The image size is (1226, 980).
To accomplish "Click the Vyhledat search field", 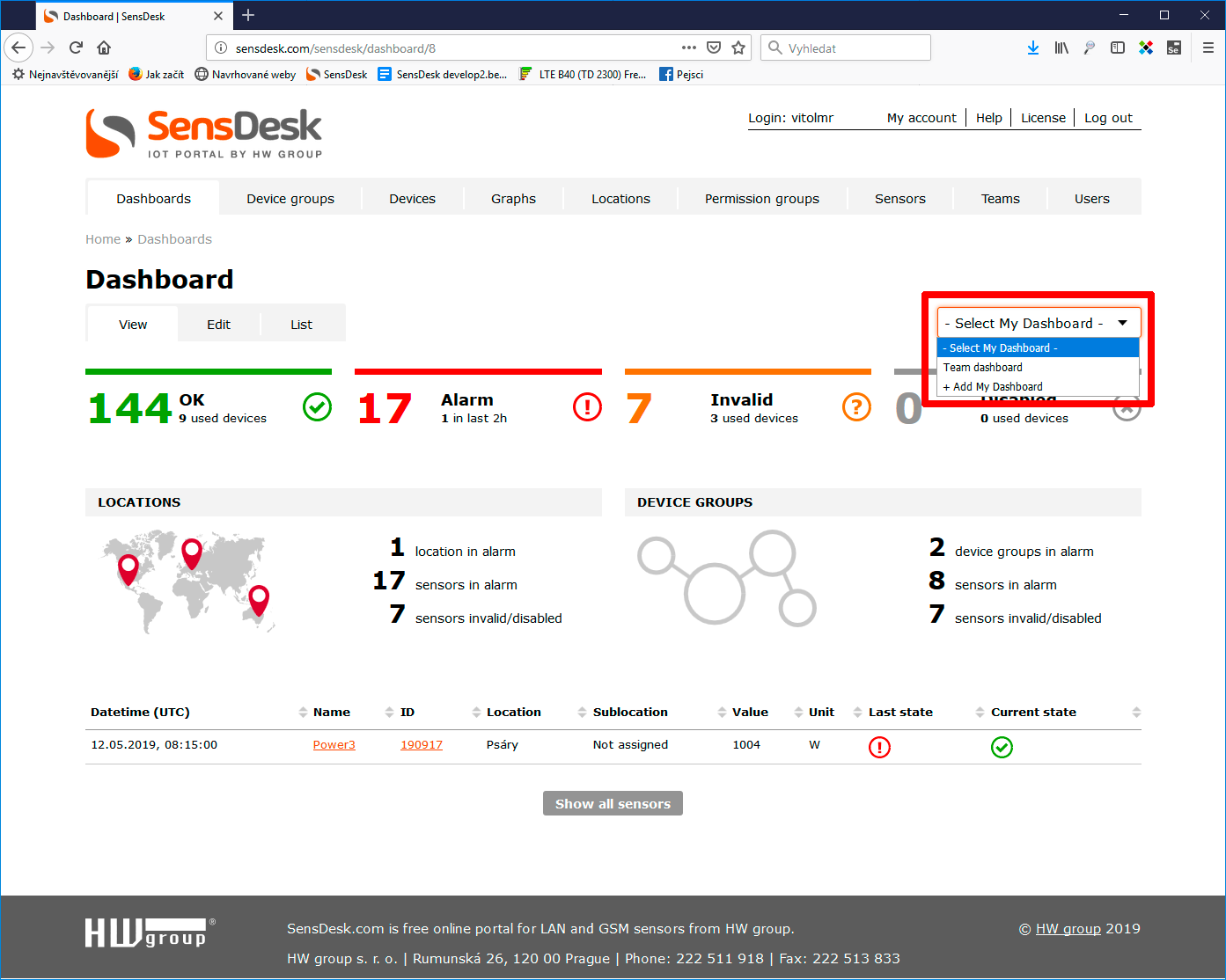I will coord(845,48).
